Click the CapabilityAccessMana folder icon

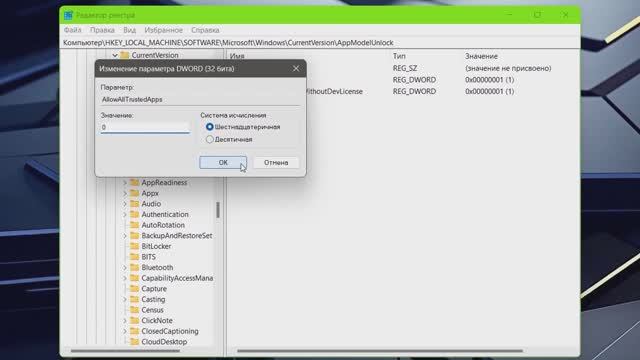134,278
